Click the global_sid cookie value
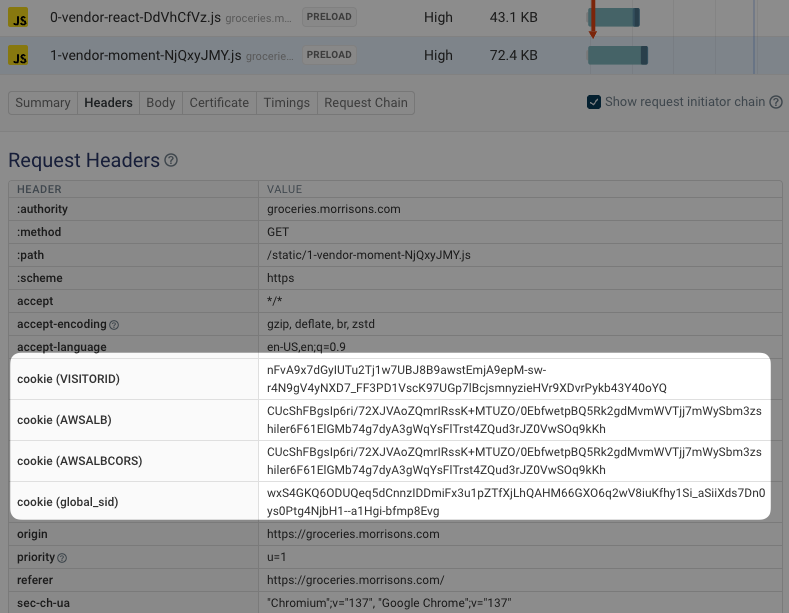This screenshot has width=789, height=613. pos(516,502)
